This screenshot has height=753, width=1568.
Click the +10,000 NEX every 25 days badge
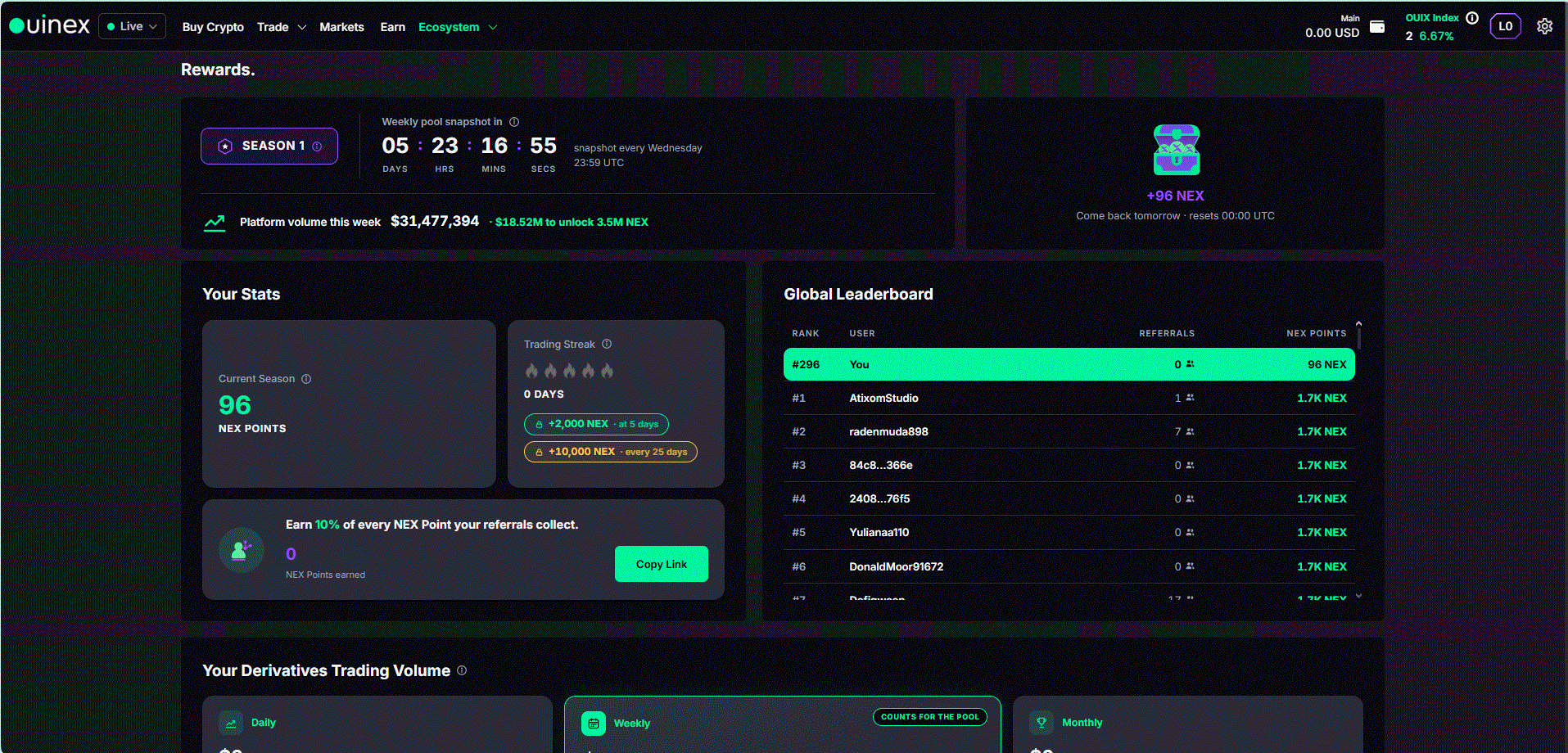click(611, 452)
